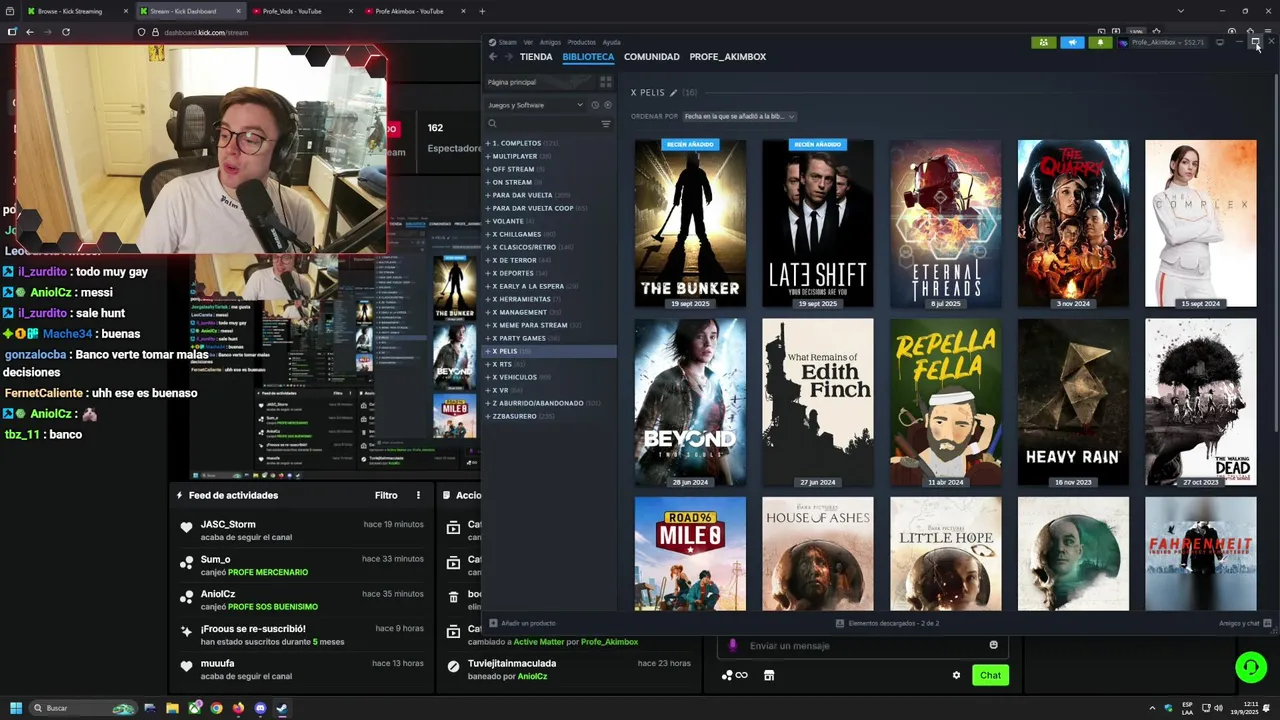Open the TIENDA tab in Steam
Image resolution: width=1280 pixels, height=720 pixels.
[536, 57]
